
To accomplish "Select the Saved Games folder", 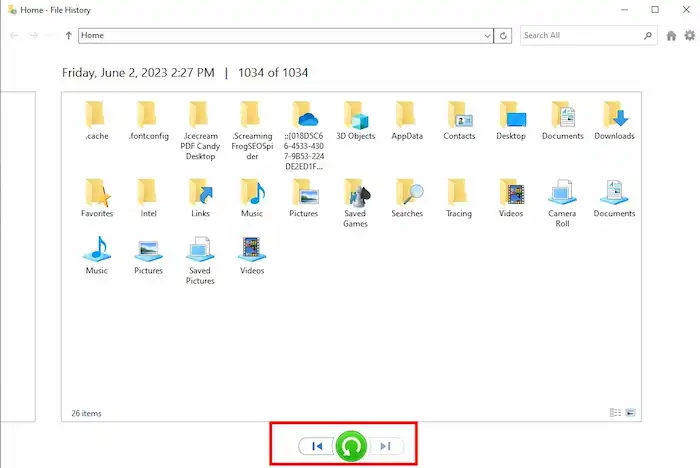I will point(355,203).
